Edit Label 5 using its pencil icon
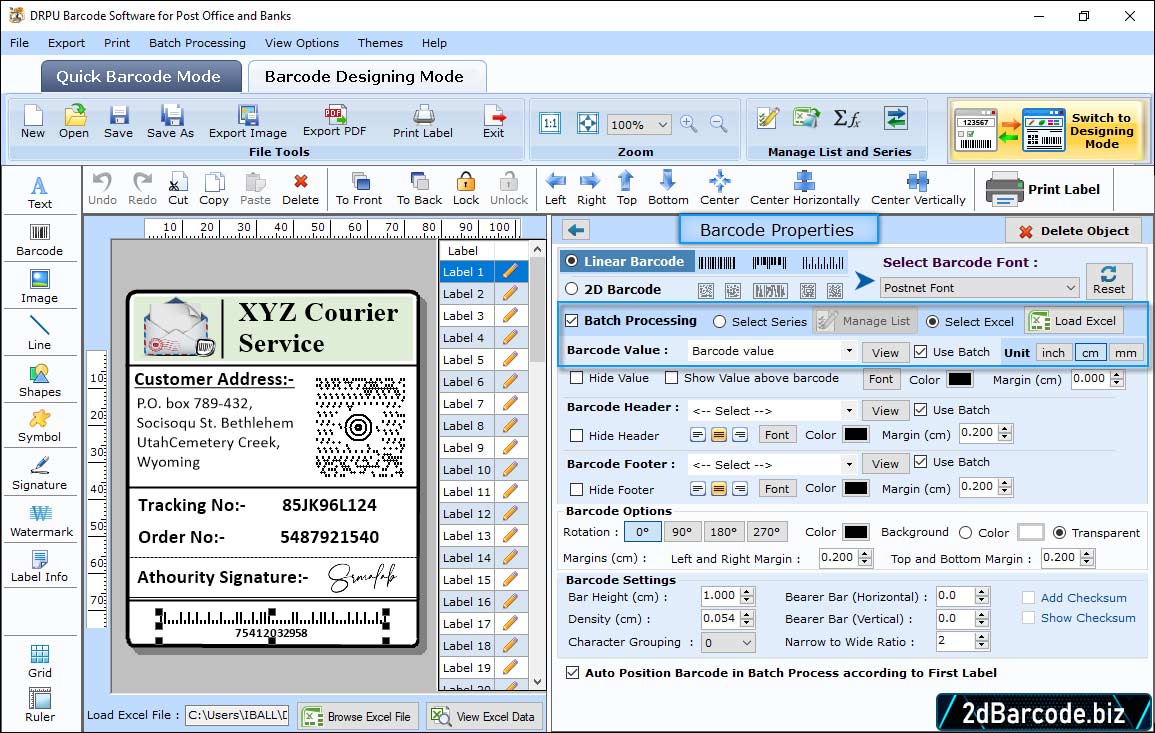 (510, 360)
